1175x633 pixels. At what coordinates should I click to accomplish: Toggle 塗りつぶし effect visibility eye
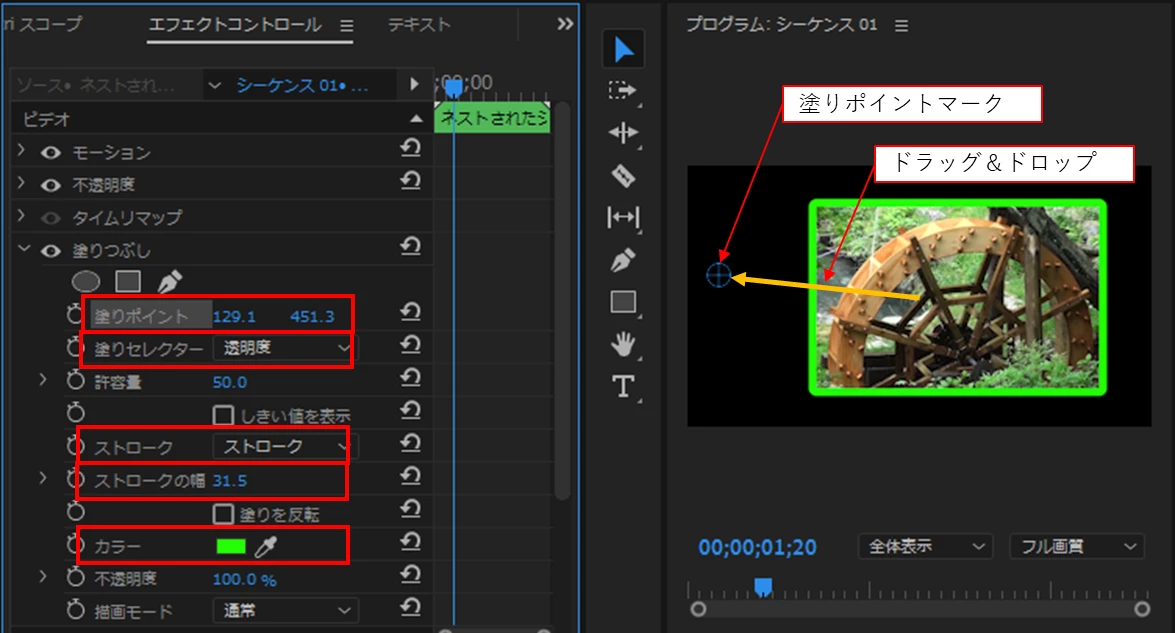[x=50, y=251]
